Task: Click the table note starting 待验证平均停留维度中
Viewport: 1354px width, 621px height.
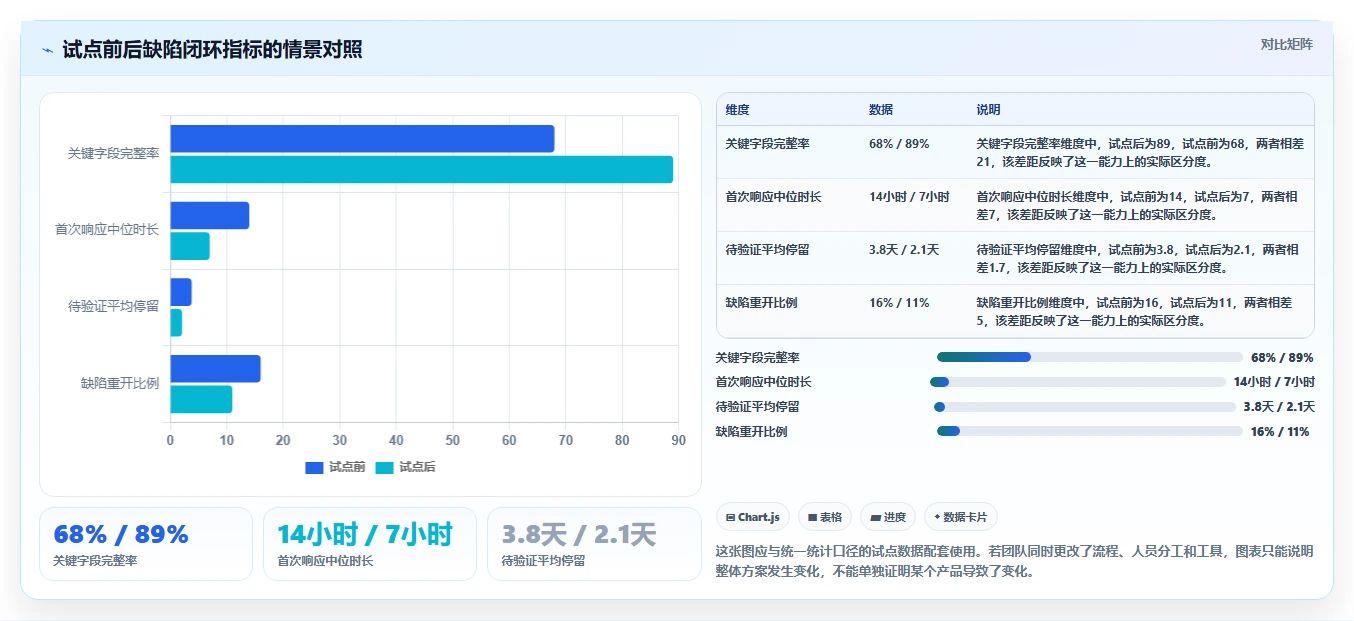Action: (1140, 258)
